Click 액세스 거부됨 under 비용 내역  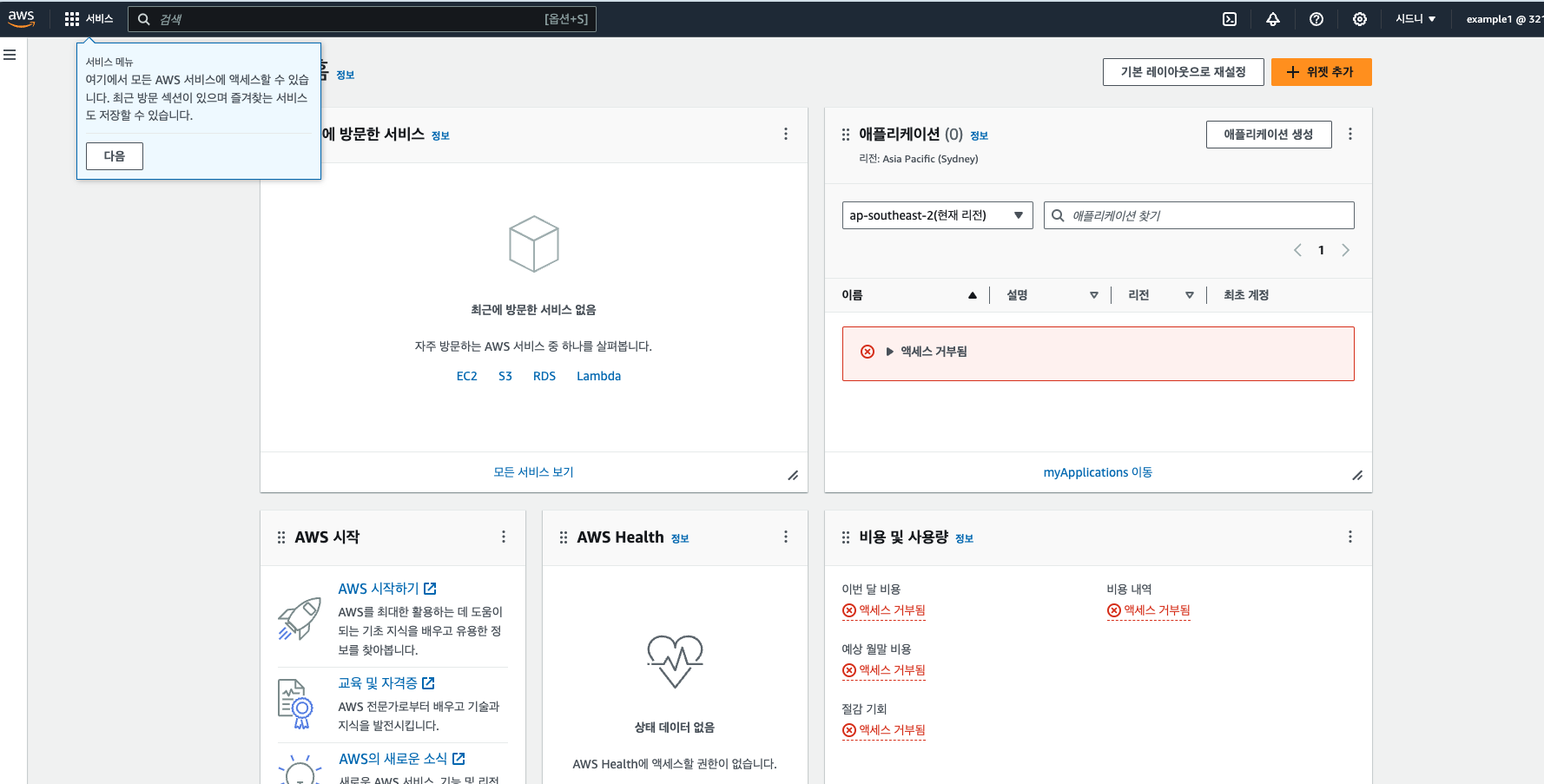[x=1148, y=610]
